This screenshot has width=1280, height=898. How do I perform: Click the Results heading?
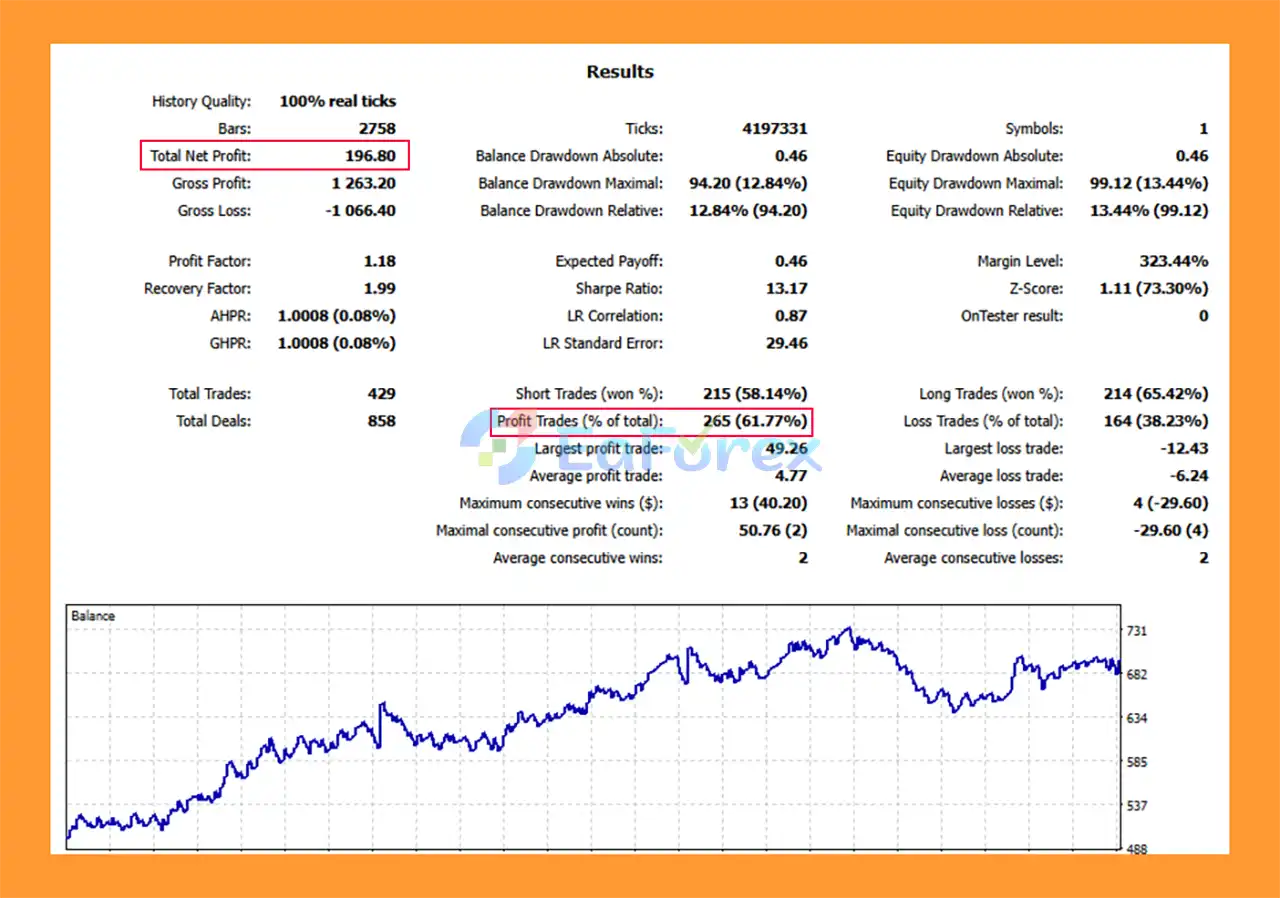pyautogui.click(x=620, y=72)
